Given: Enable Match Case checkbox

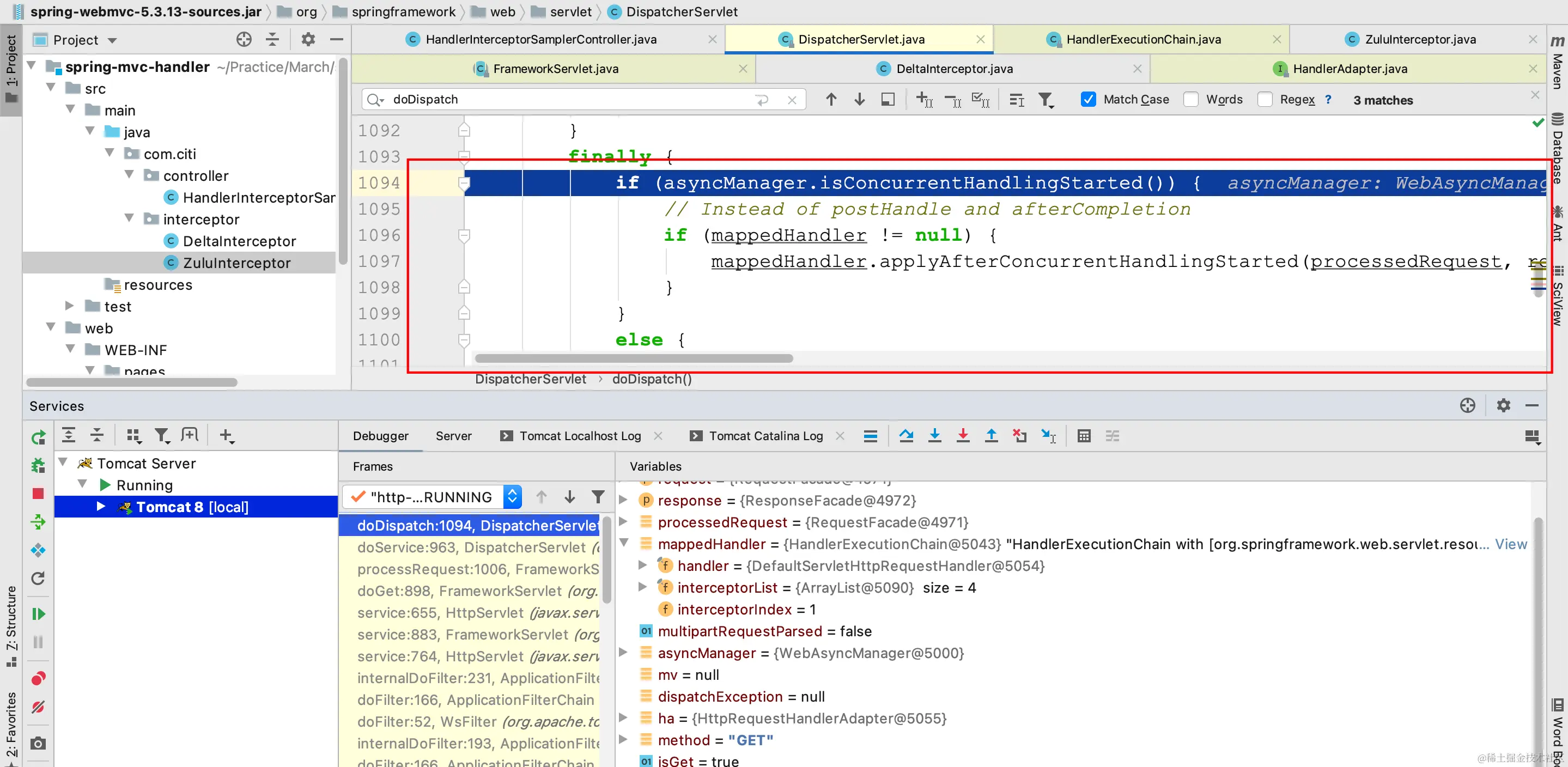Looking at the screenshot, I should point(1089,99).
